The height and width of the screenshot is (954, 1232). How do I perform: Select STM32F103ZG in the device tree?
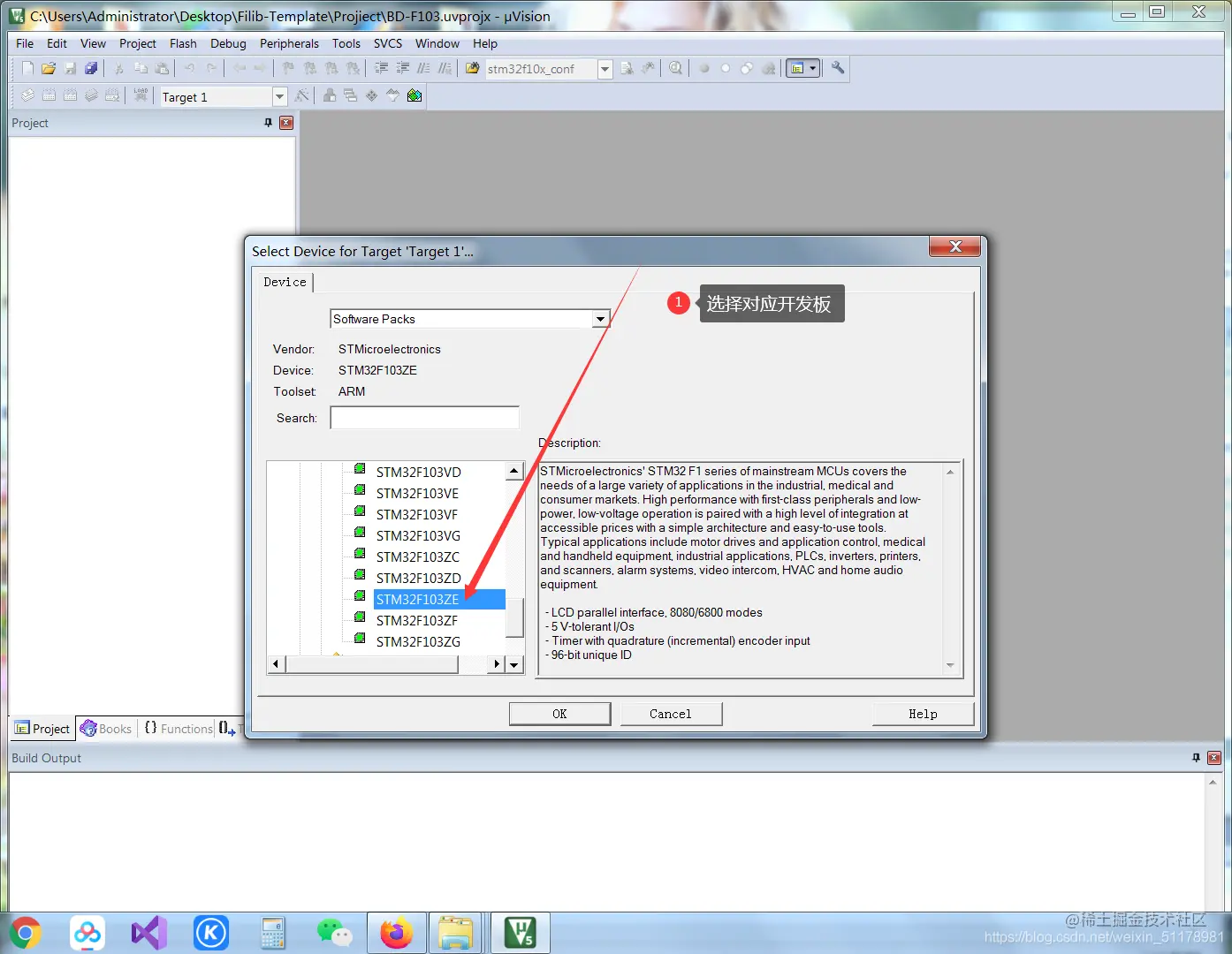point(418,641)
